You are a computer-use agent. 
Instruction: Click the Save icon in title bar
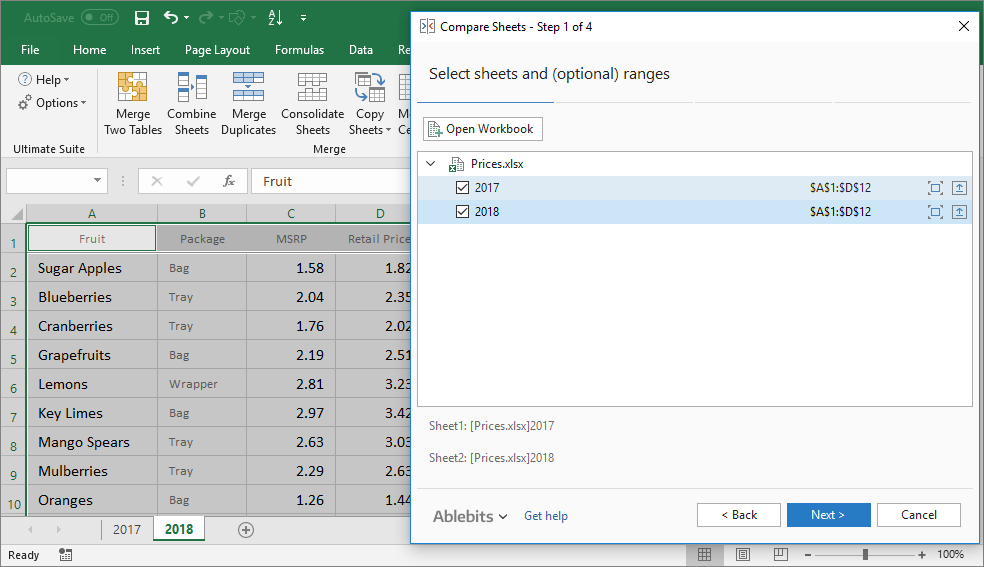pyautogui.click(x=142, y=18)
